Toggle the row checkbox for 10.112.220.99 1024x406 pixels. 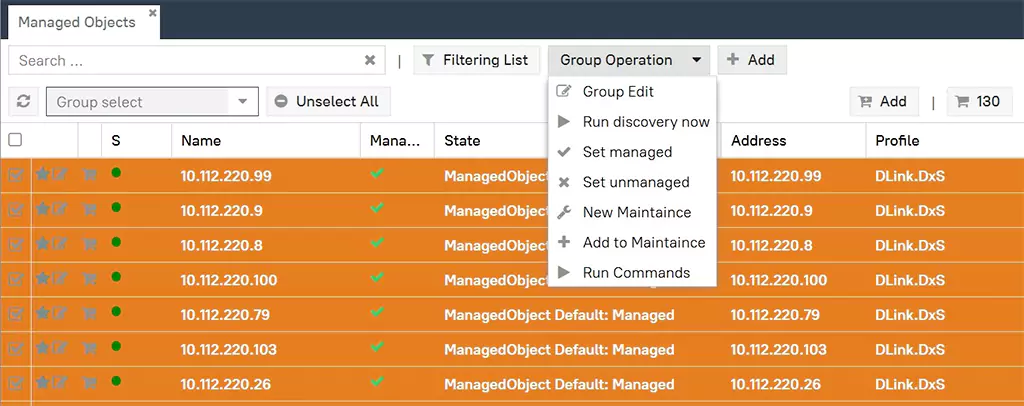pyautogui.click(x=15, y=175)
